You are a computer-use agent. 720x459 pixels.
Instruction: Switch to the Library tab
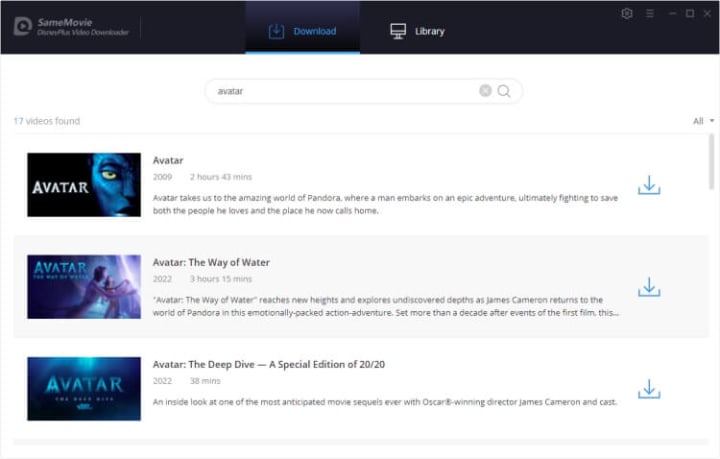[x=417, y=31]
